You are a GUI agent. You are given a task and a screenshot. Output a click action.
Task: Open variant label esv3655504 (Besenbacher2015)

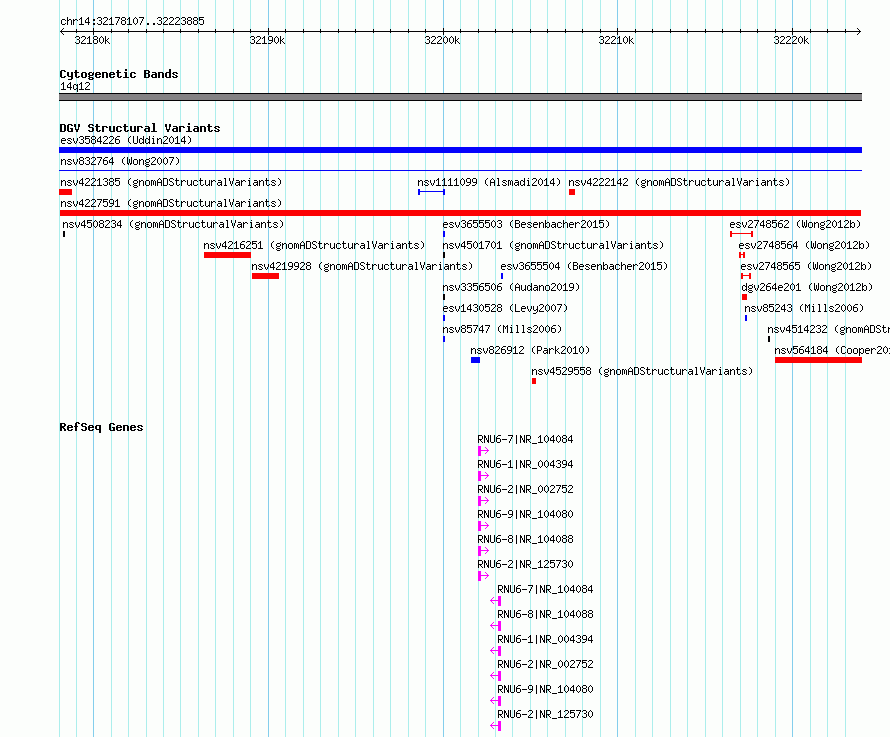pos(584,266)
